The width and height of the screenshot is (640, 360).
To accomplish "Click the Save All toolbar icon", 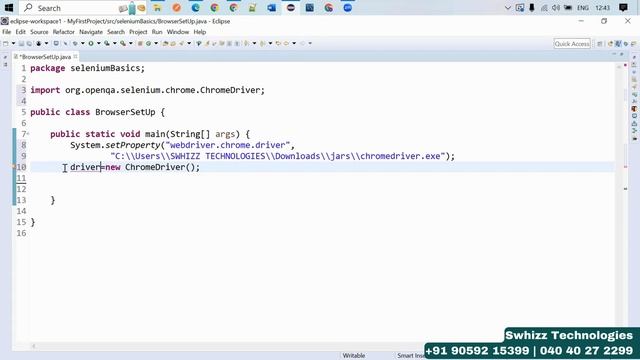I will point(29,43).
